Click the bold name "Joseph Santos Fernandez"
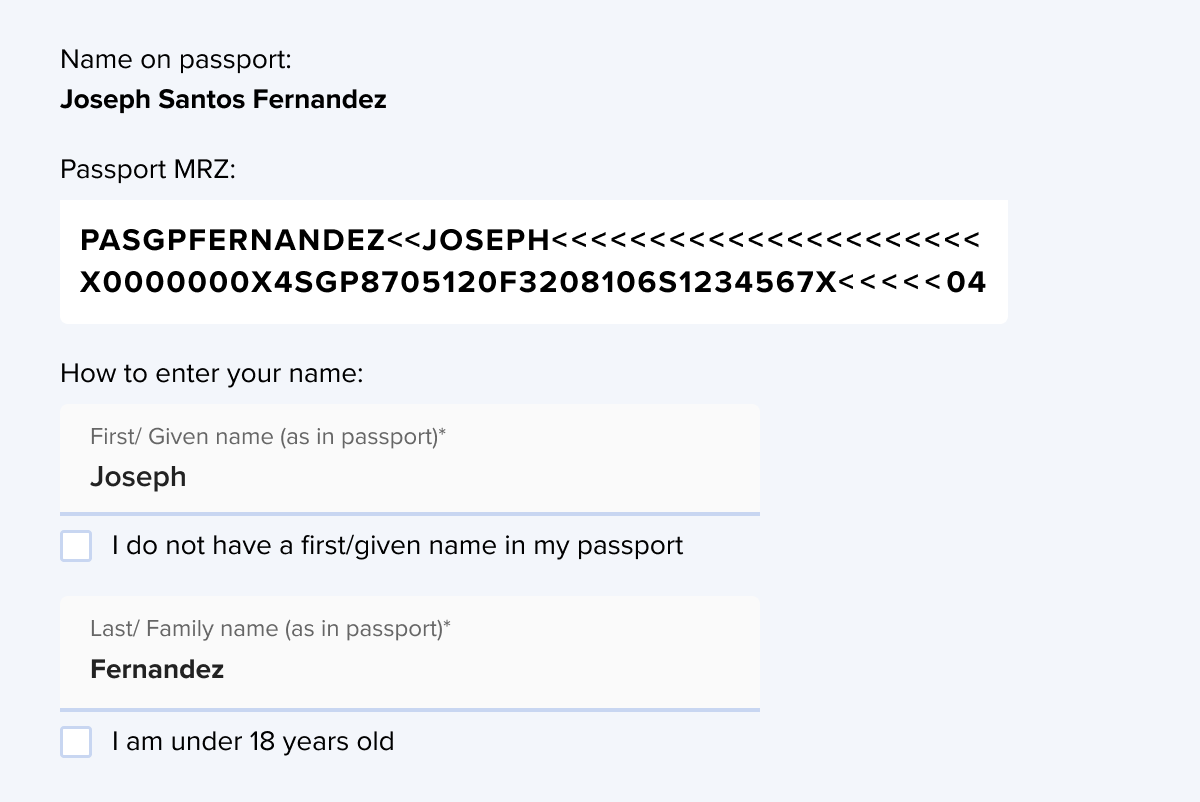The height and width of the screenshot is (802, 1200). click(223, 100)
